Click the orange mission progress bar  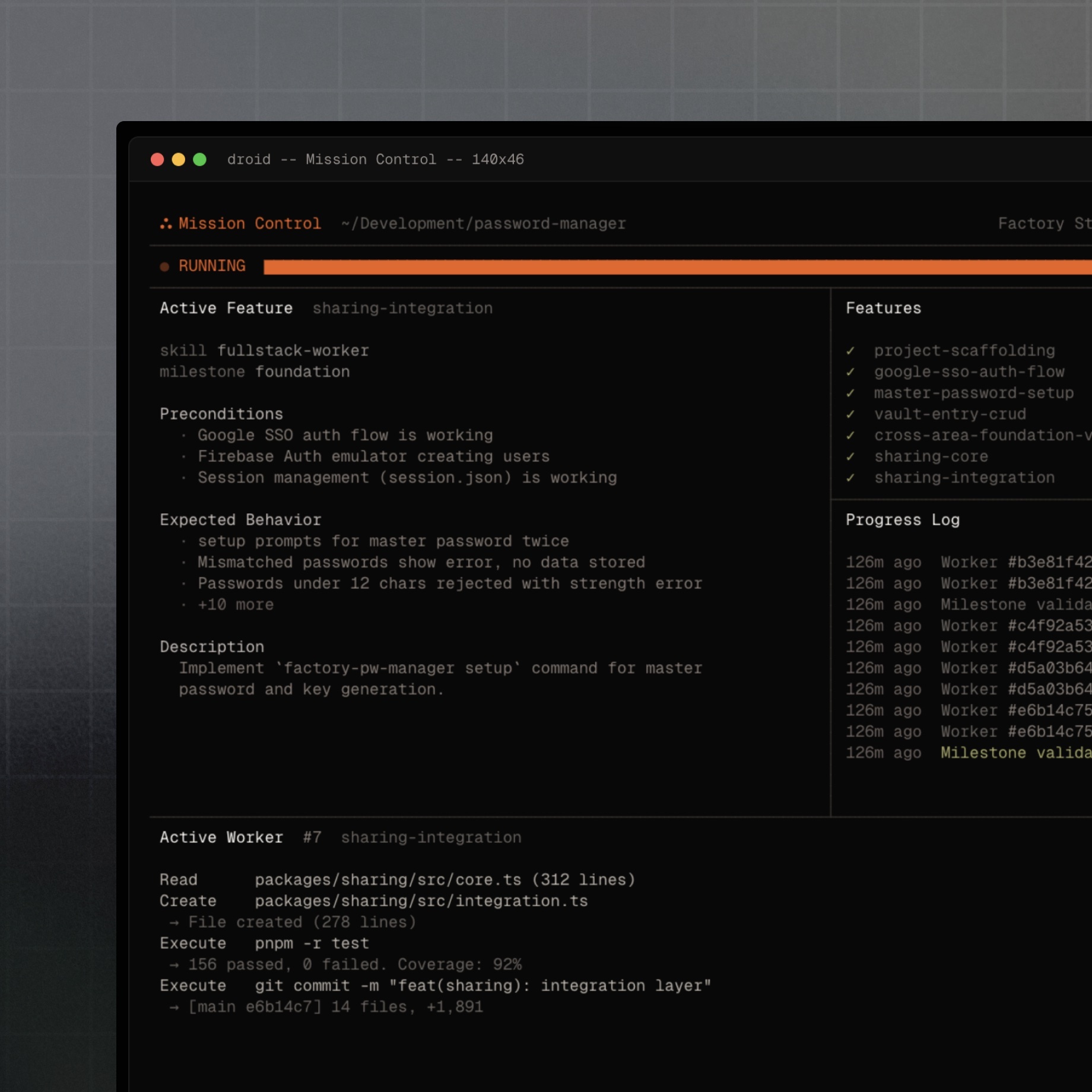[x=677, y=267]
